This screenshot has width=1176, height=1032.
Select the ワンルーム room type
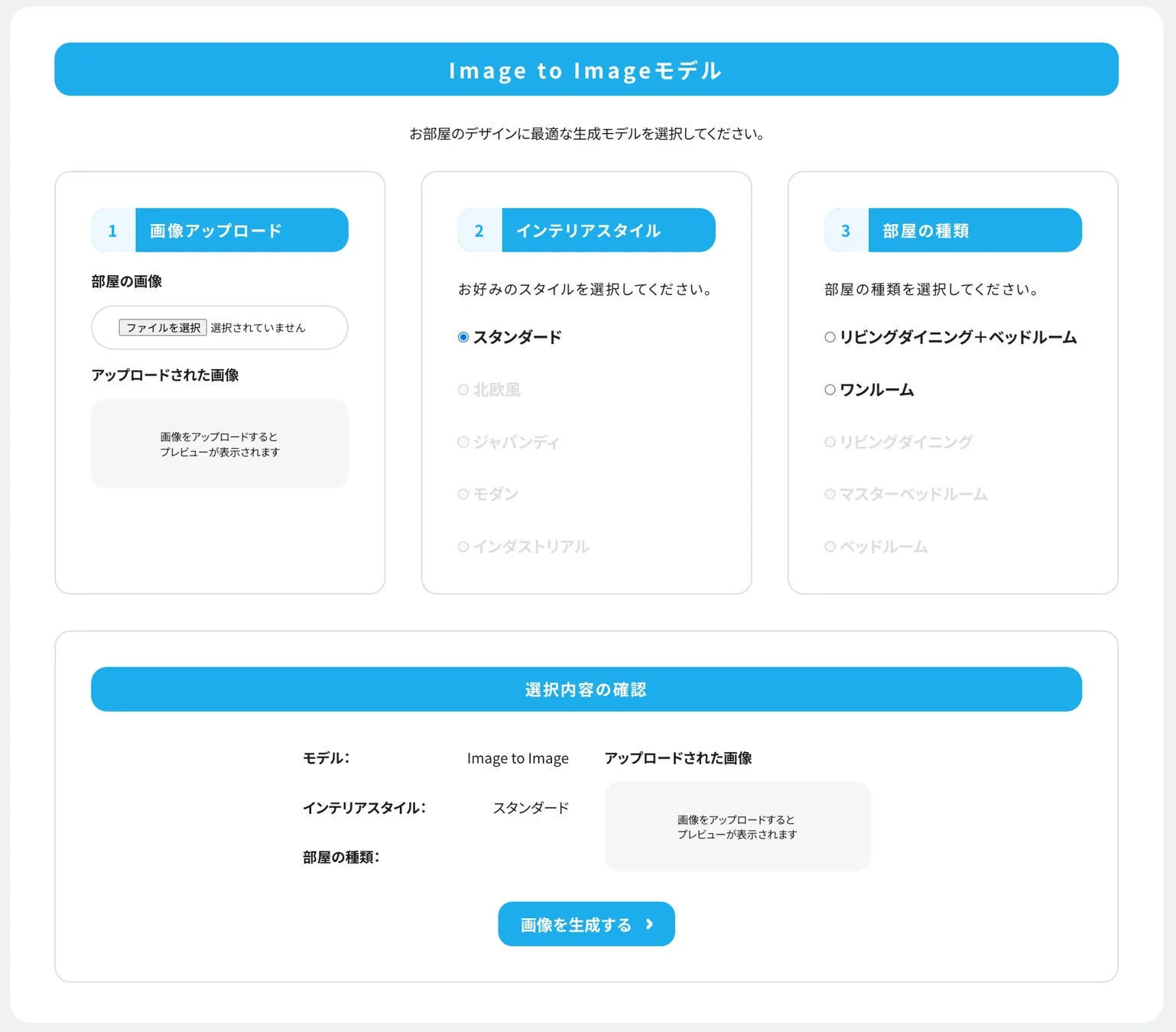(830, 389)
